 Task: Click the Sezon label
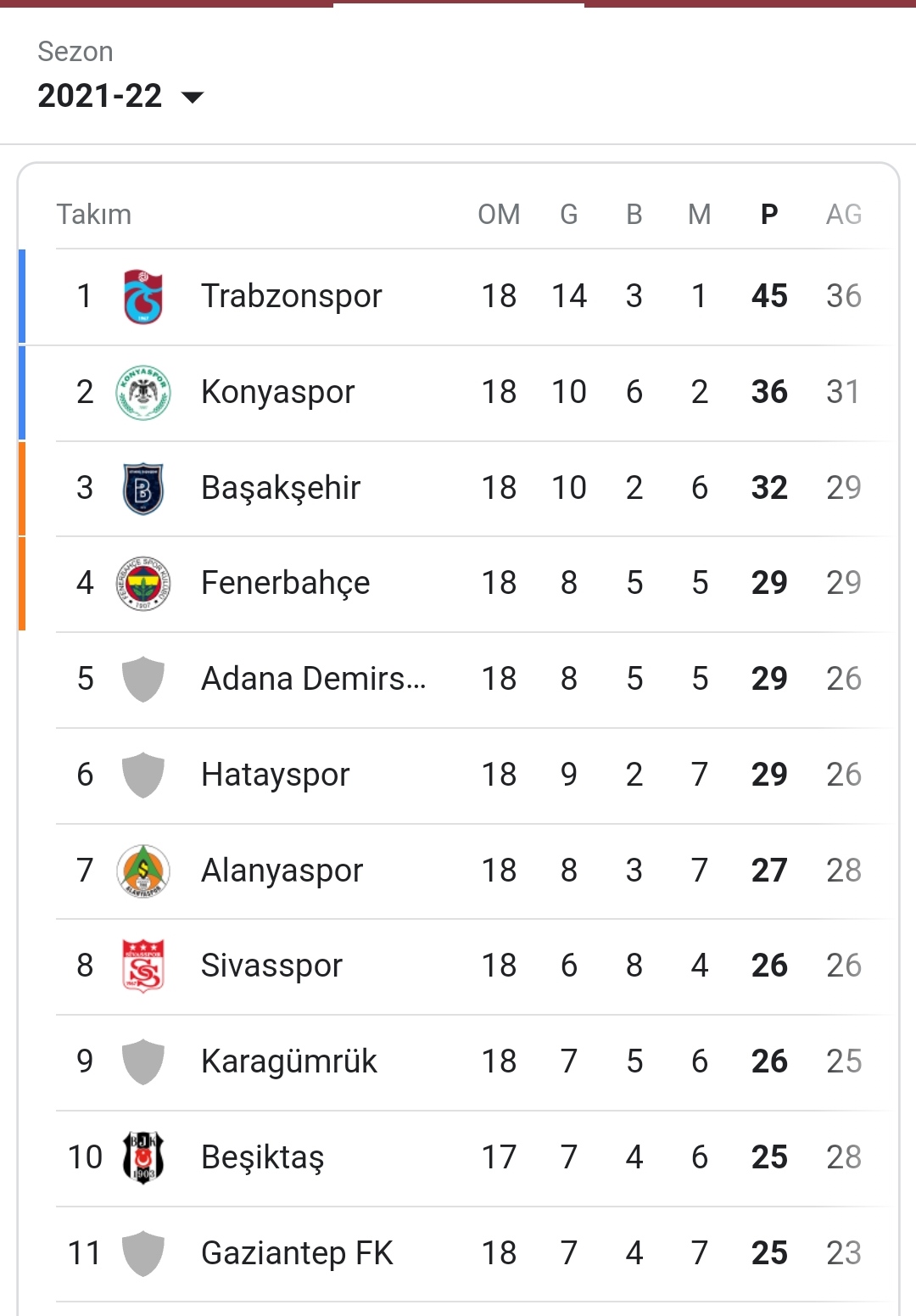[x=75, y=52]
